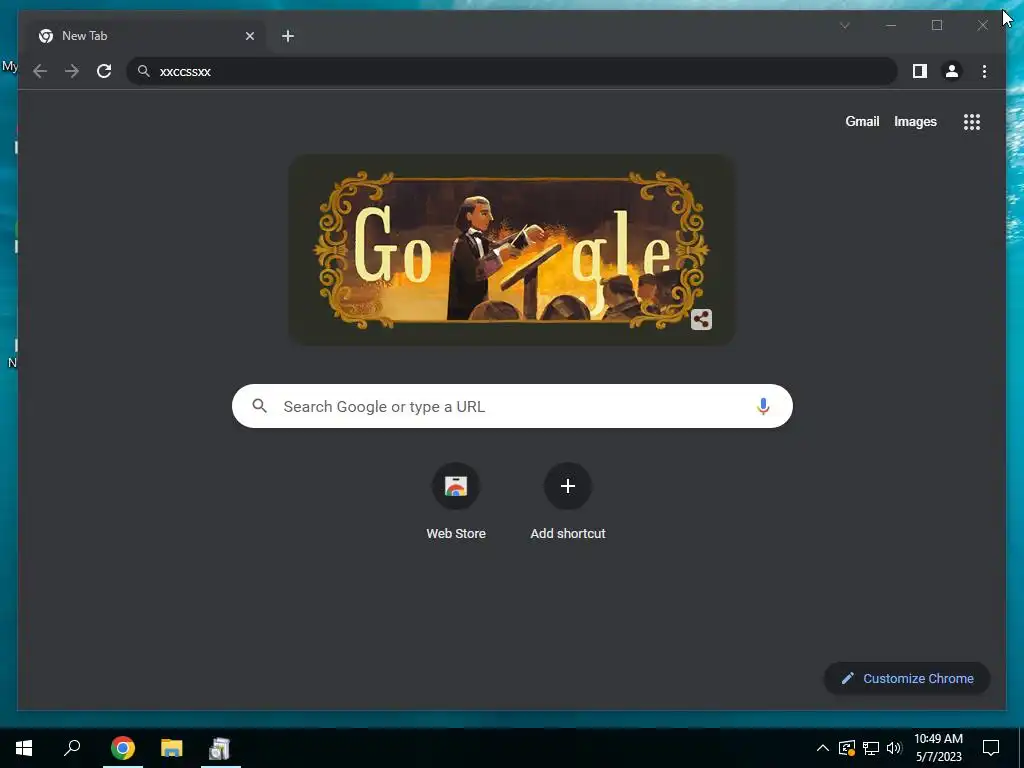Screen dimensions: 1024x768
Task: Open File Explorer from taskbar
Action: 172,748
